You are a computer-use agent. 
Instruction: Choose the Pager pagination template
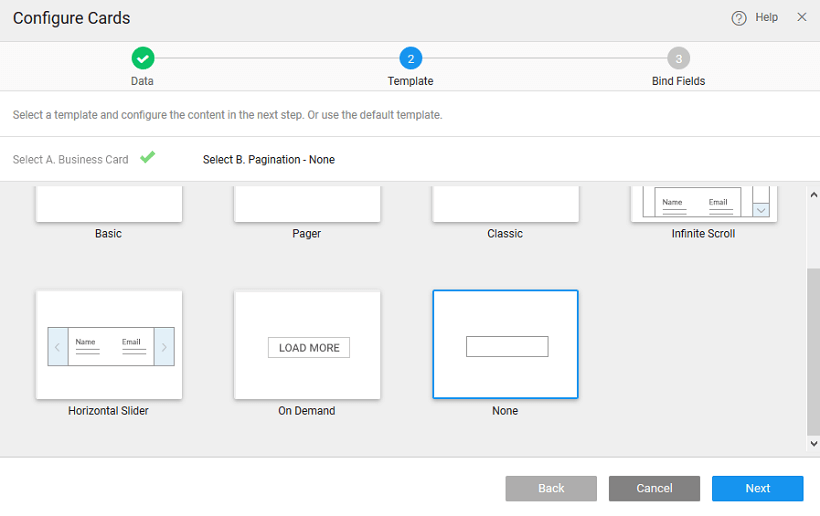[x=307, y=205]
